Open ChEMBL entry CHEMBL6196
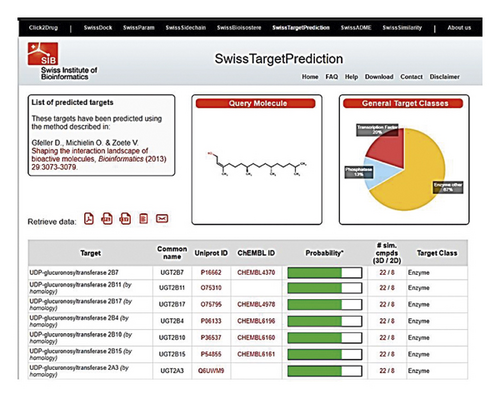Image resolution: width=500 pixels, height=399 pixels. (x=256, y=321)
